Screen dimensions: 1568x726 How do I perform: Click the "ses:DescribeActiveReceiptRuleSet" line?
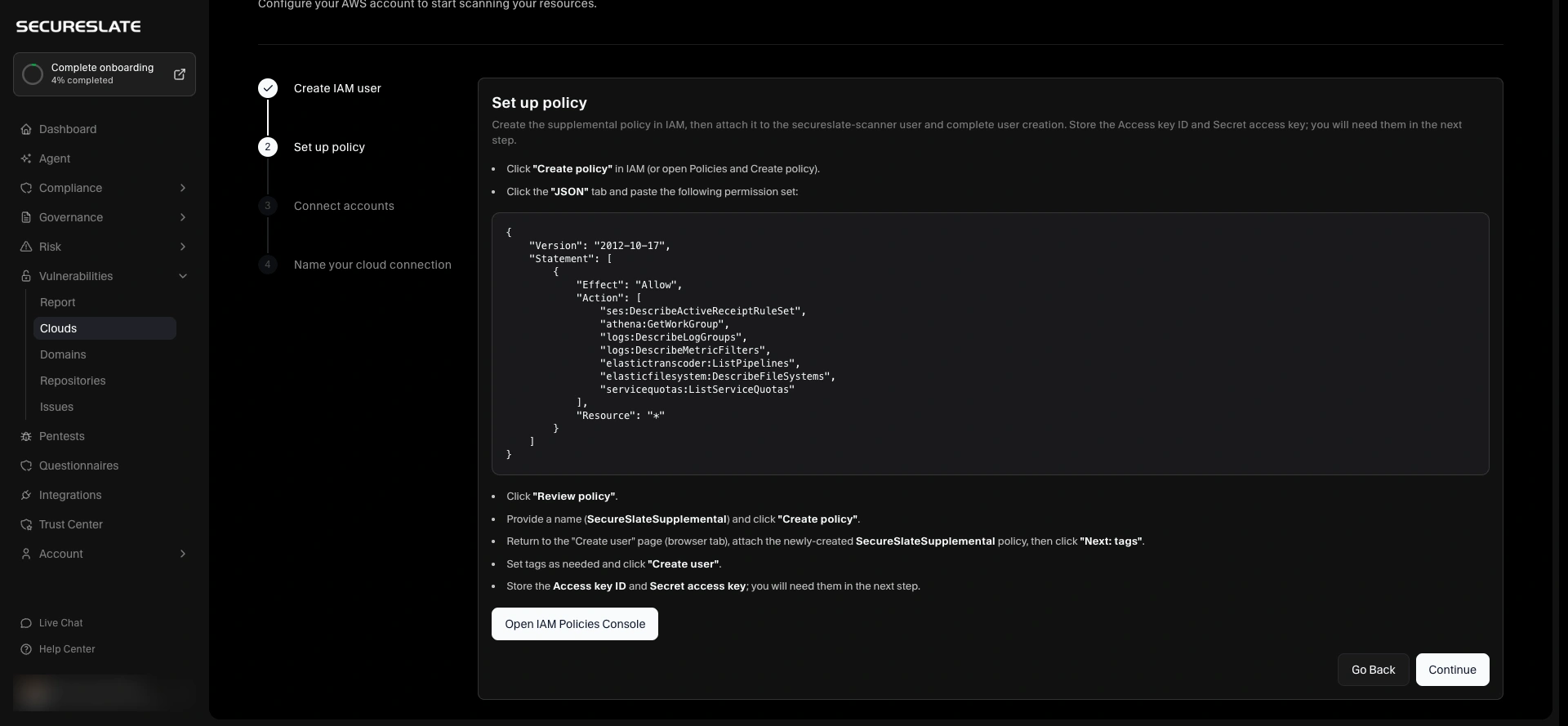pos(703,311)
